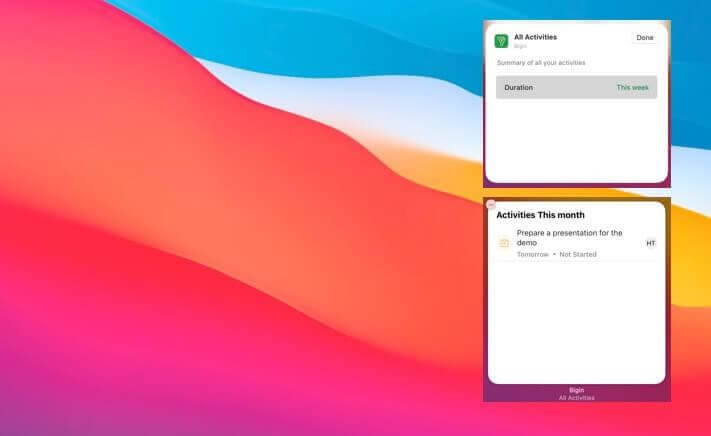The image size is (711, 436).
Task: Click the Bigin subtitle under All Activities
Action: pyautogui.click(x=520, y=46)
